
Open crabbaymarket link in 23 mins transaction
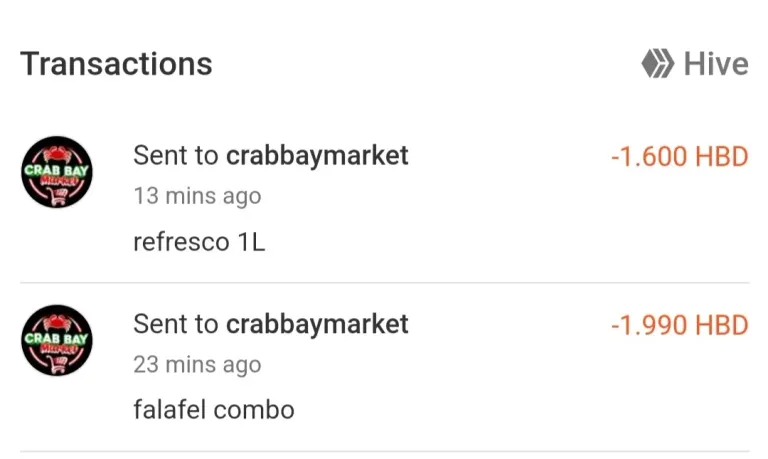pos(317,324)
